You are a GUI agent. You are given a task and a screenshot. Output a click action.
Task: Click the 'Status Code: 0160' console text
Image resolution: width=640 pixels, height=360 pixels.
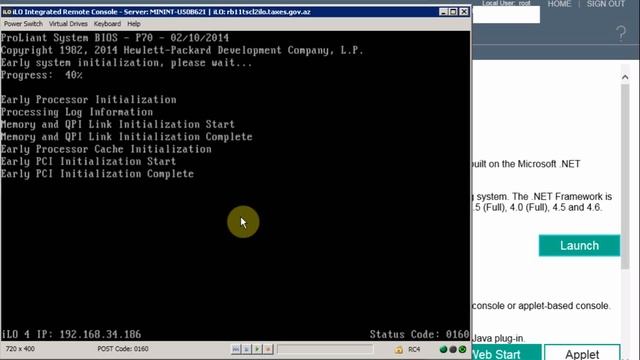tap(419, 335)
